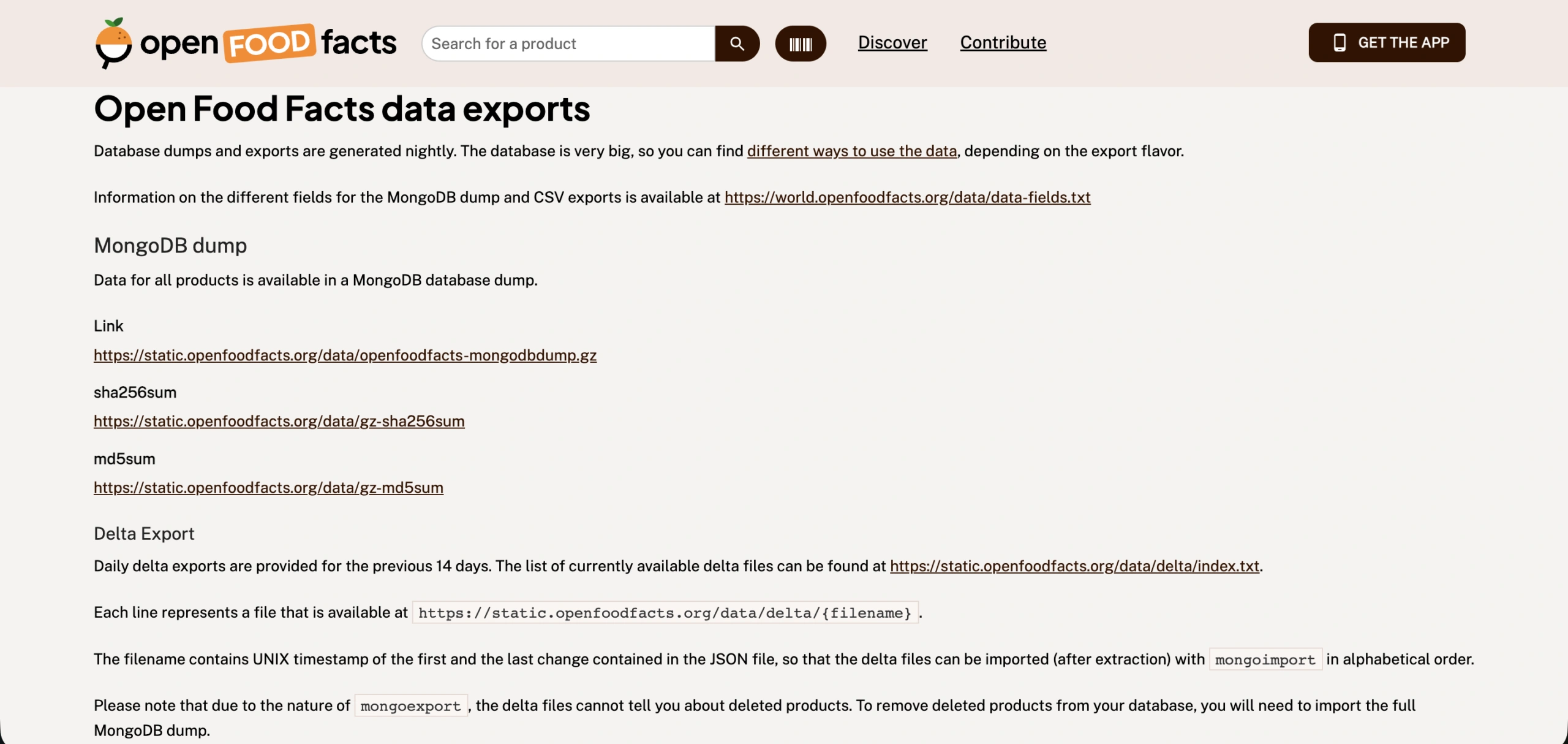The width and height of the screenshot is (1568, 744).
Task: Click the 'mongoexport' code snippet
Action: [x=411, y=706]
